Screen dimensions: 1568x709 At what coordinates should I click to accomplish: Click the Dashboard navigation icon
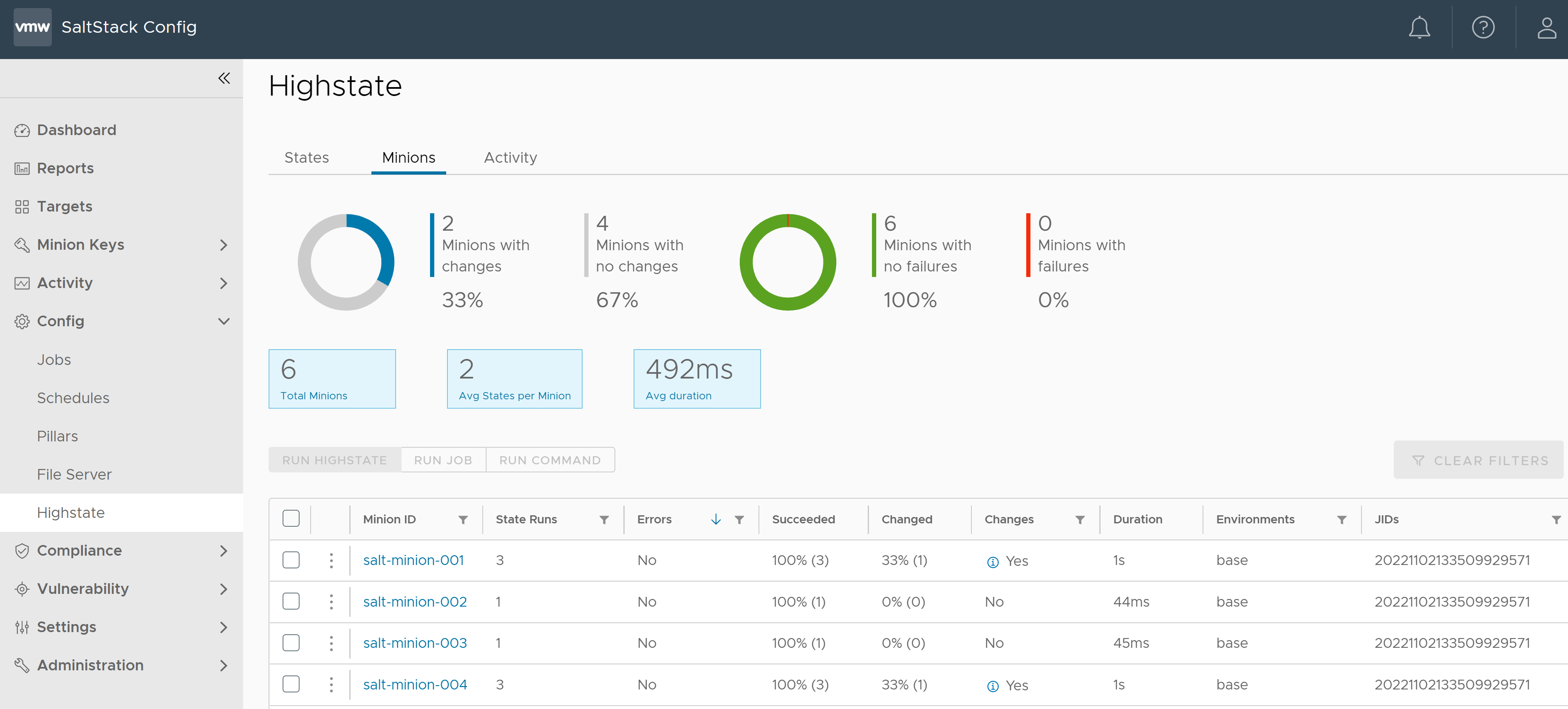tap(22, 129)
